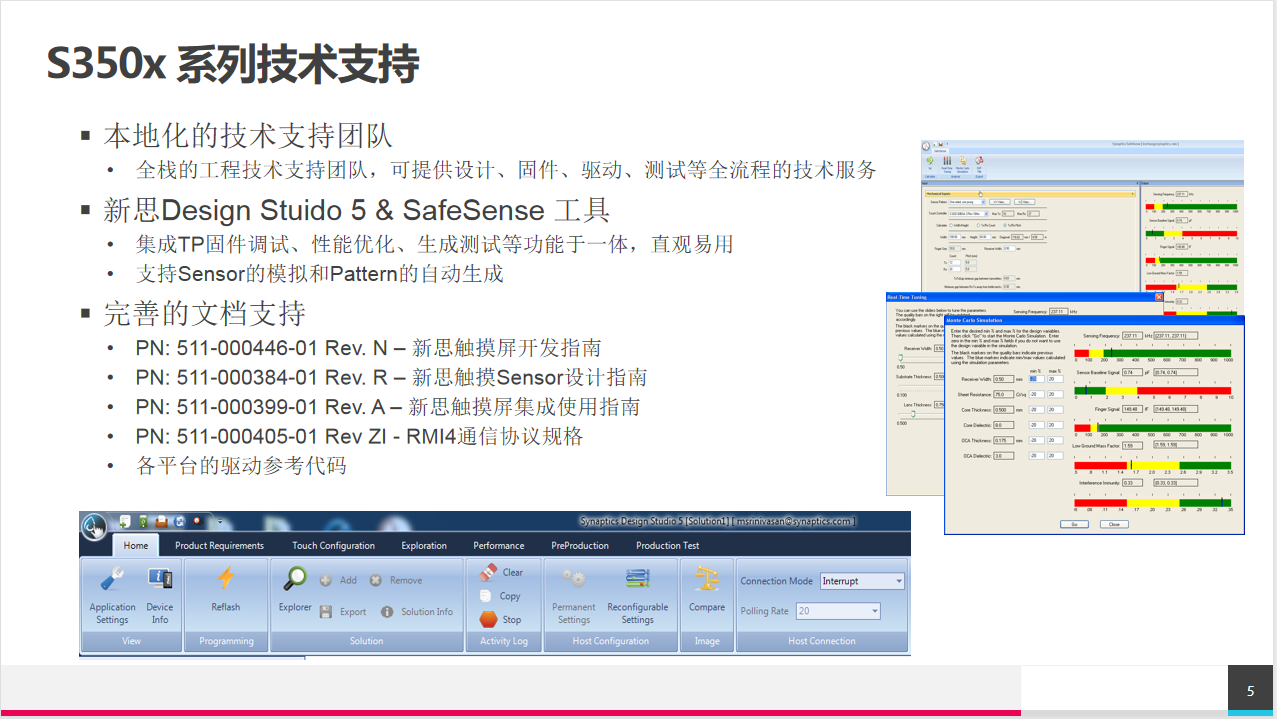
Task: Open the Touch Controller dropdown in SafeSense
Action: pos(968,214)
